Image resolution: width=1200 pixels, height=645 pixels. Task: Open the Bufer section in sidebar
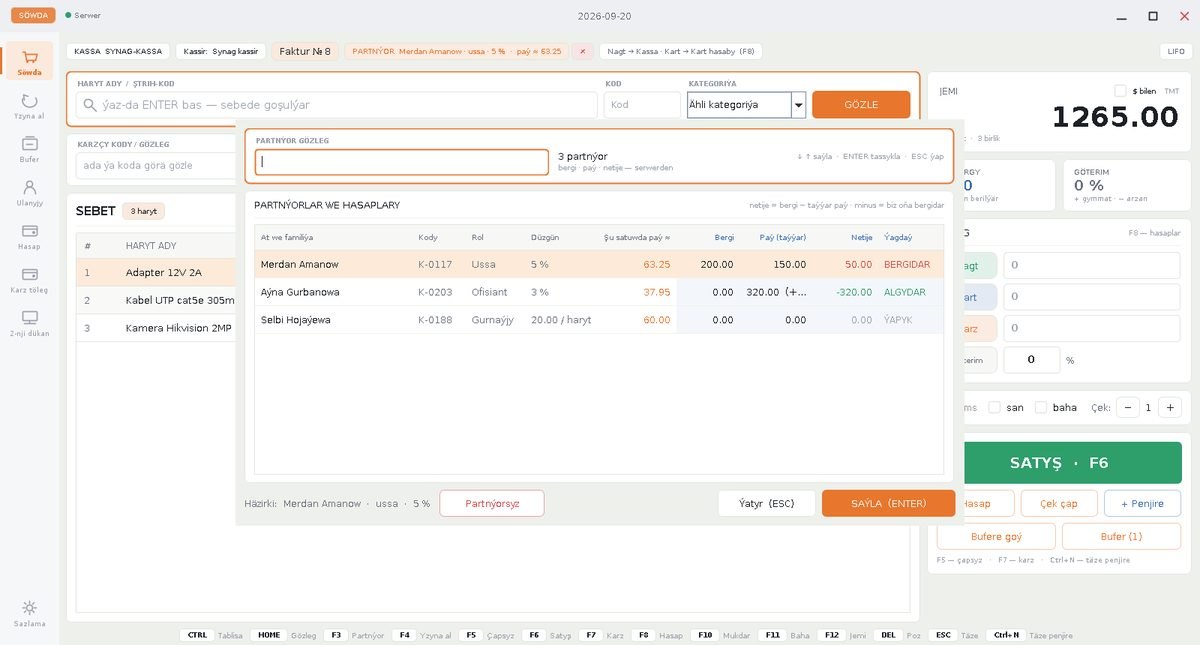[29, 149]
